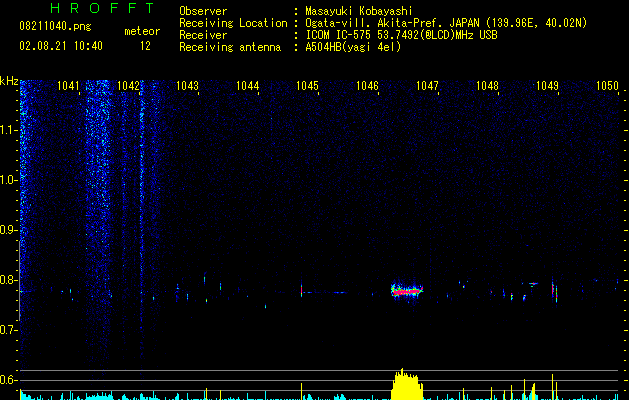The image size is (629, 400).
Task: Click the 0.8 kHz axis value
Action: 8,280
